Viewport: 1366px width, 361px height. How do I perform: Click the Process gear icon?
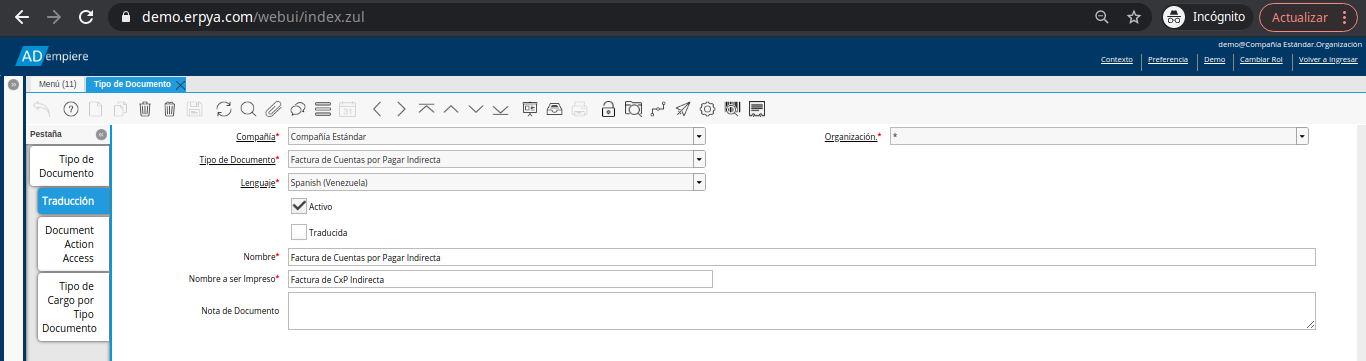(x=708, y=109)
